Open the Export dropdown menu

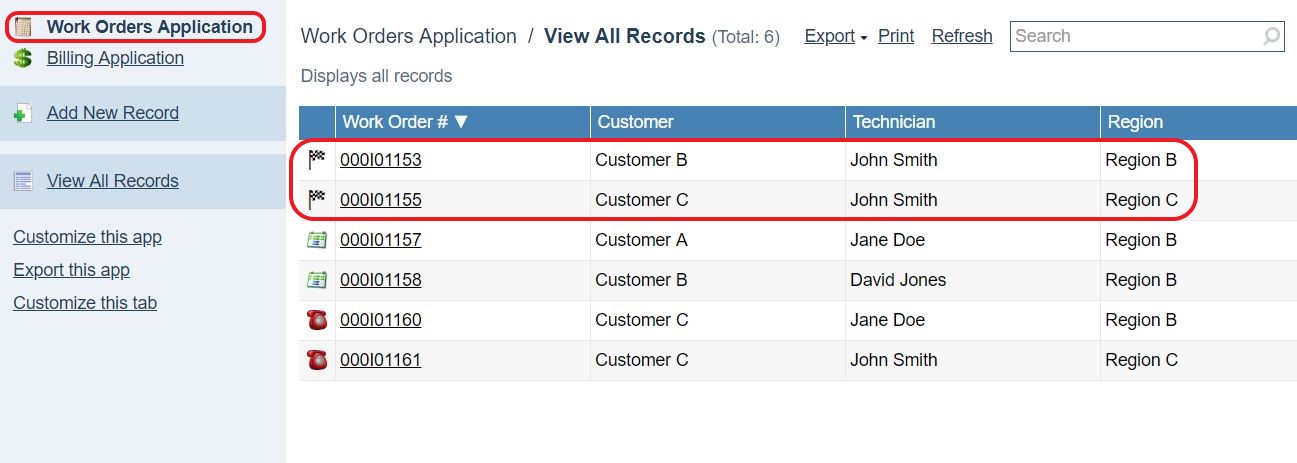[x=836, y=36]
